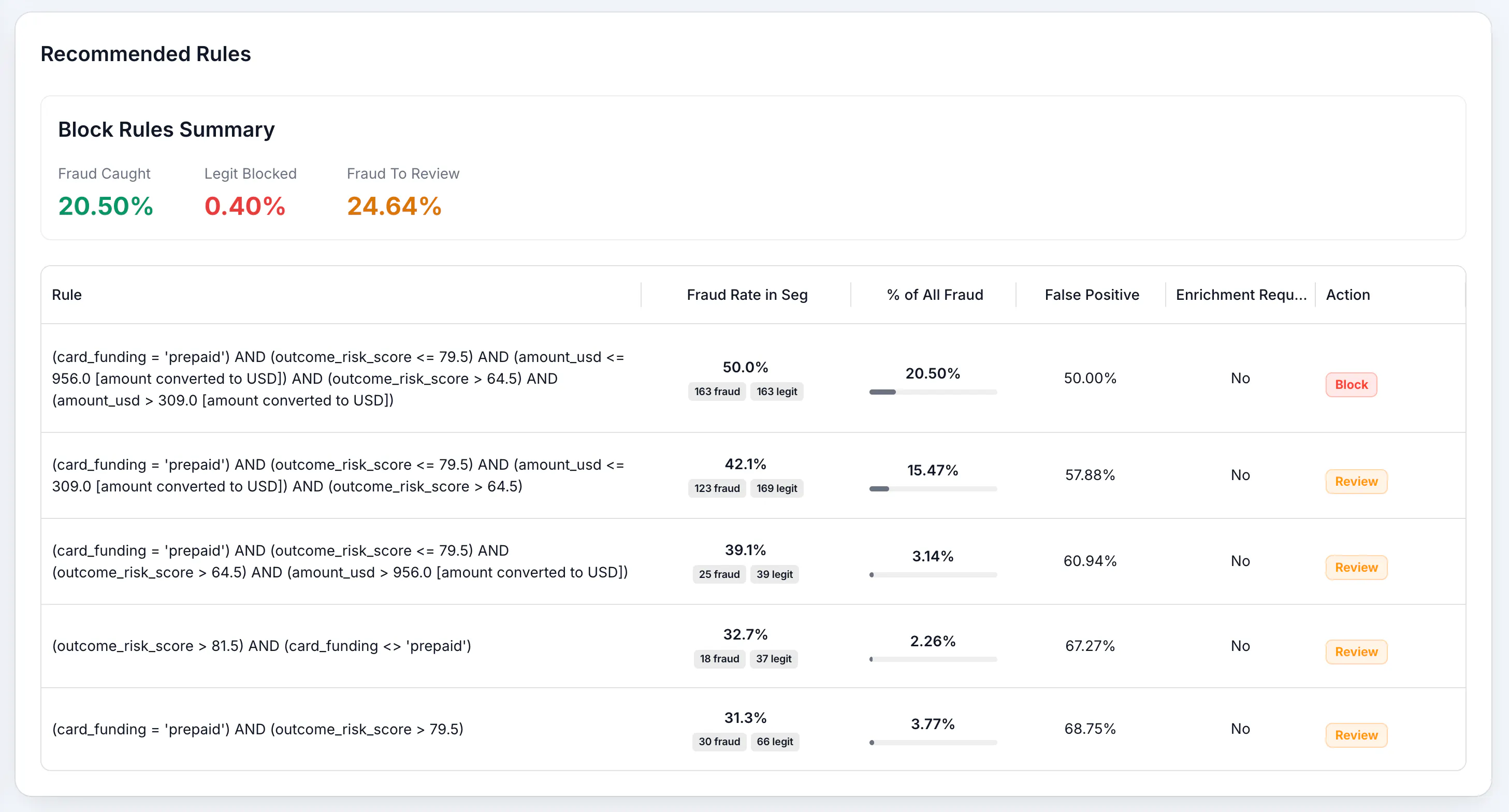Click the 66 legit chip
This screenshot has height=812, width=1509.
point(774,742)
